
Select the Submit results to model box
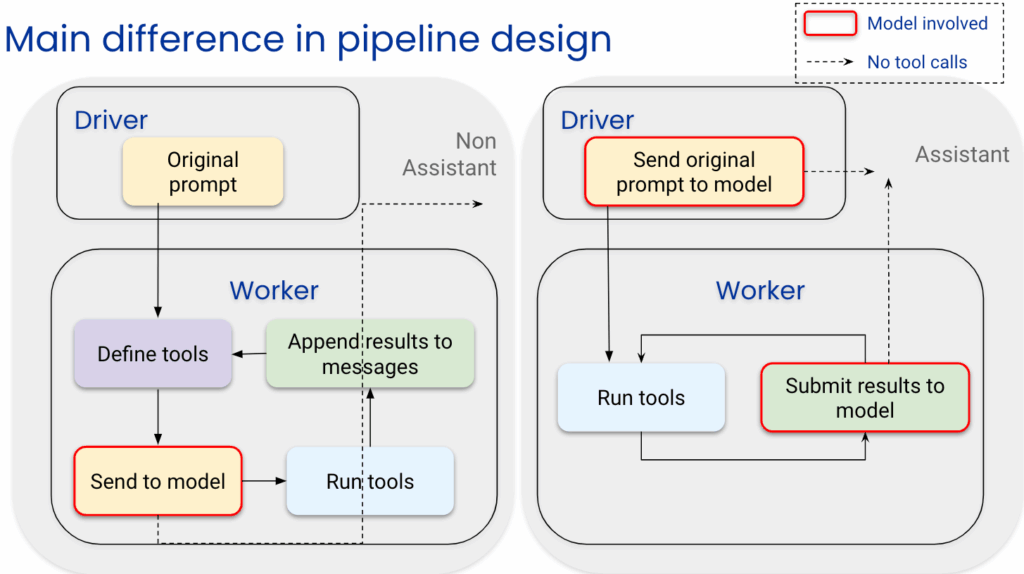(x=865, y=398)
